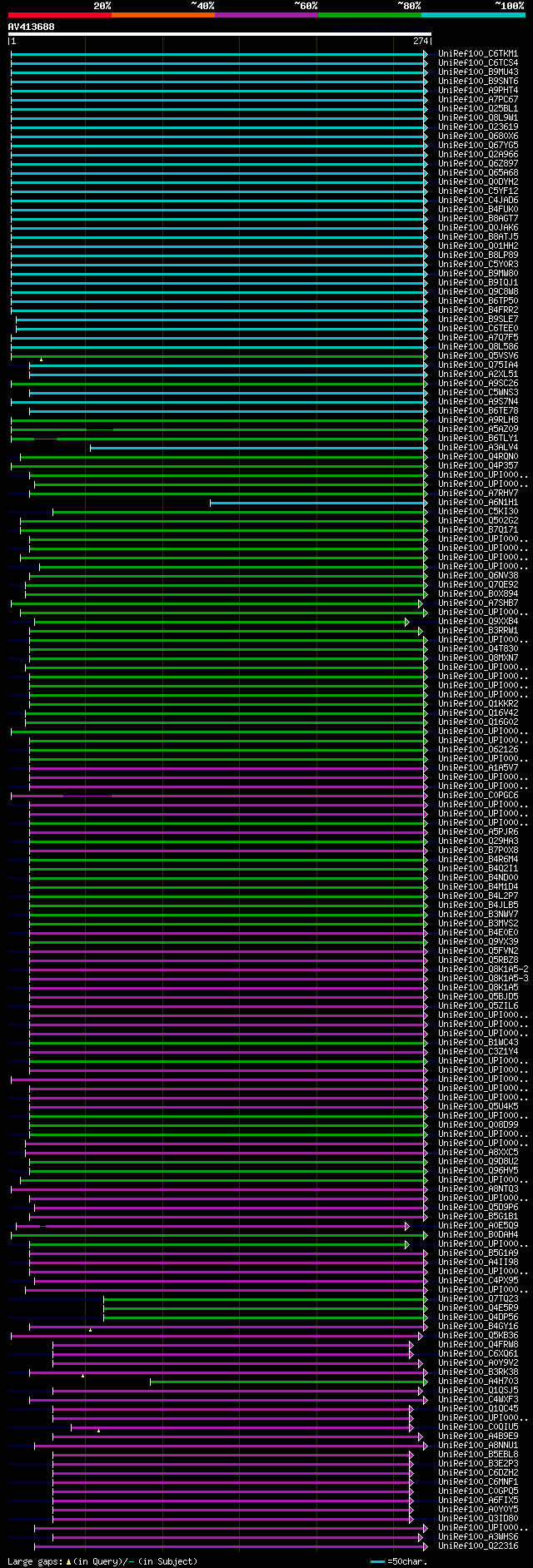Click label UniRef100_Q6NV38
This screenshot has width=533, height=1568.
click(x=478, y=576)
